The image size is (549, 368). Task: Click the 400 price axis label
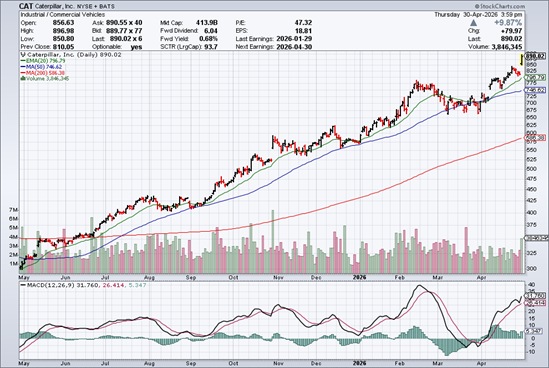pyautogui.click(x=531, y=213)
